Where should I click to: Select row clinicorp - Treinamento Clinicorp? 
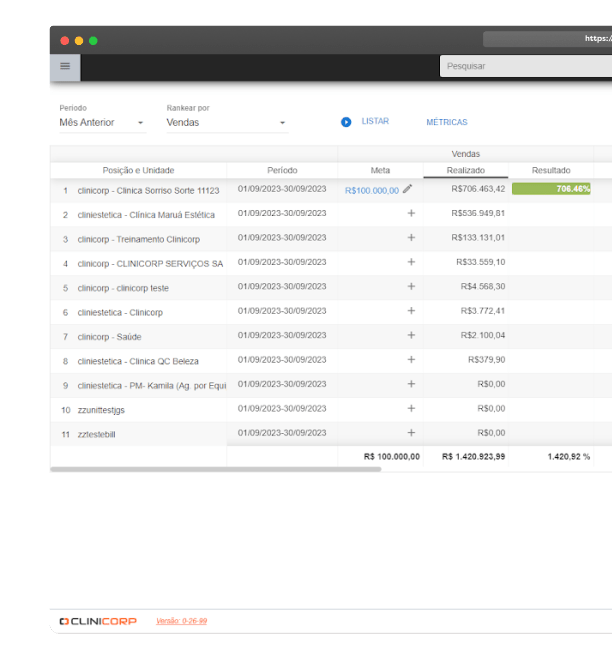(x=139, y=239)
